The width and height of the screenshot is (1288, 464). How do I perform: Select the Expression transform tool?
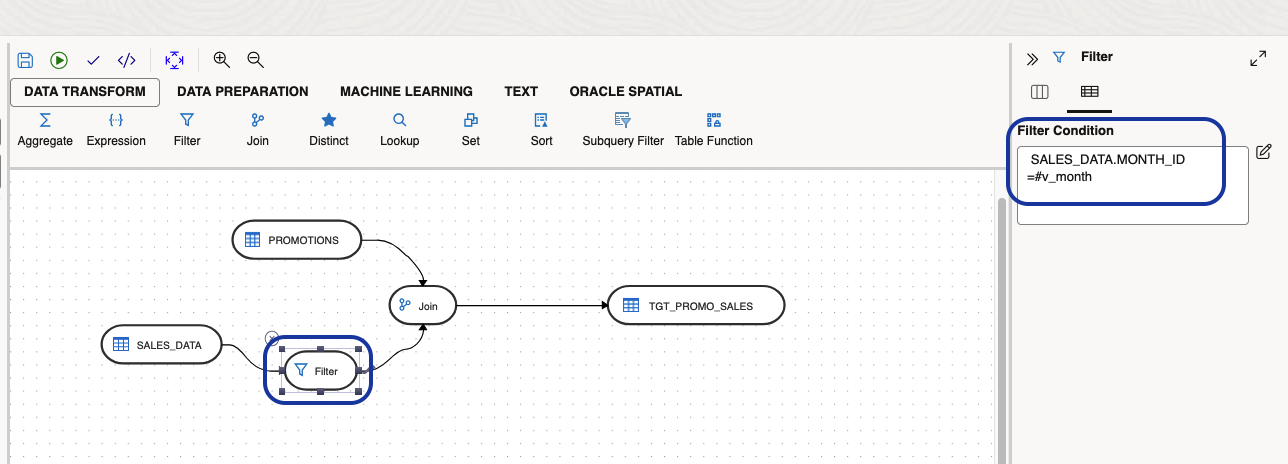tap(116, 130)
